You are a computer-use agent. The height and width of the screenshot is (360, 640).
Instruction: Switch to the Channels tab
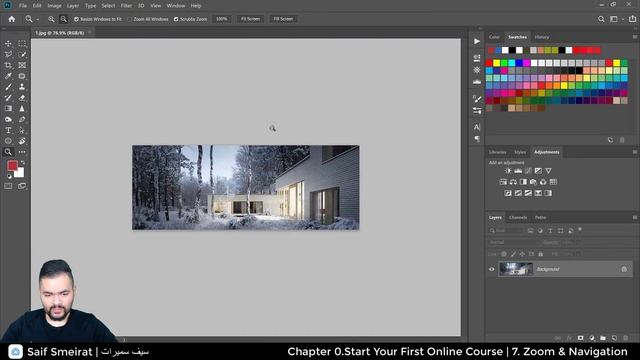click(518, 218)
